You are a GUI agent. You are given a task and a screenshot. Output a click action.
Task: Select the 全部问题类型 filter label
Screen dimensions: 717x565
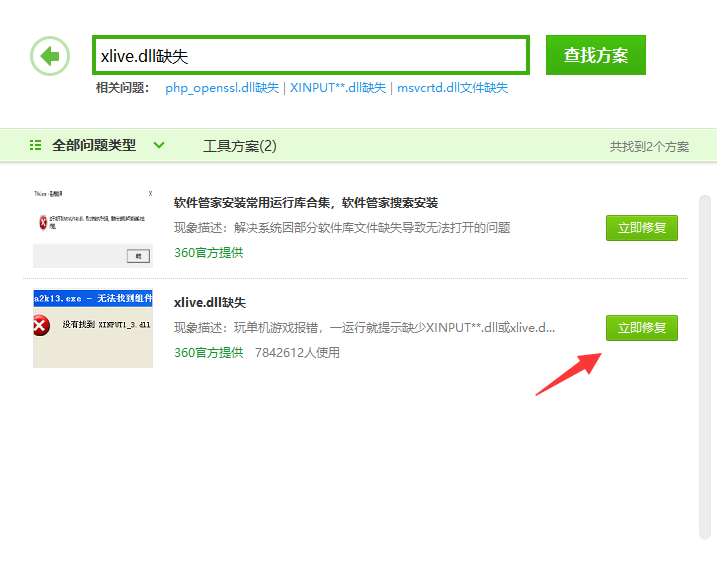tap(94, 145)
